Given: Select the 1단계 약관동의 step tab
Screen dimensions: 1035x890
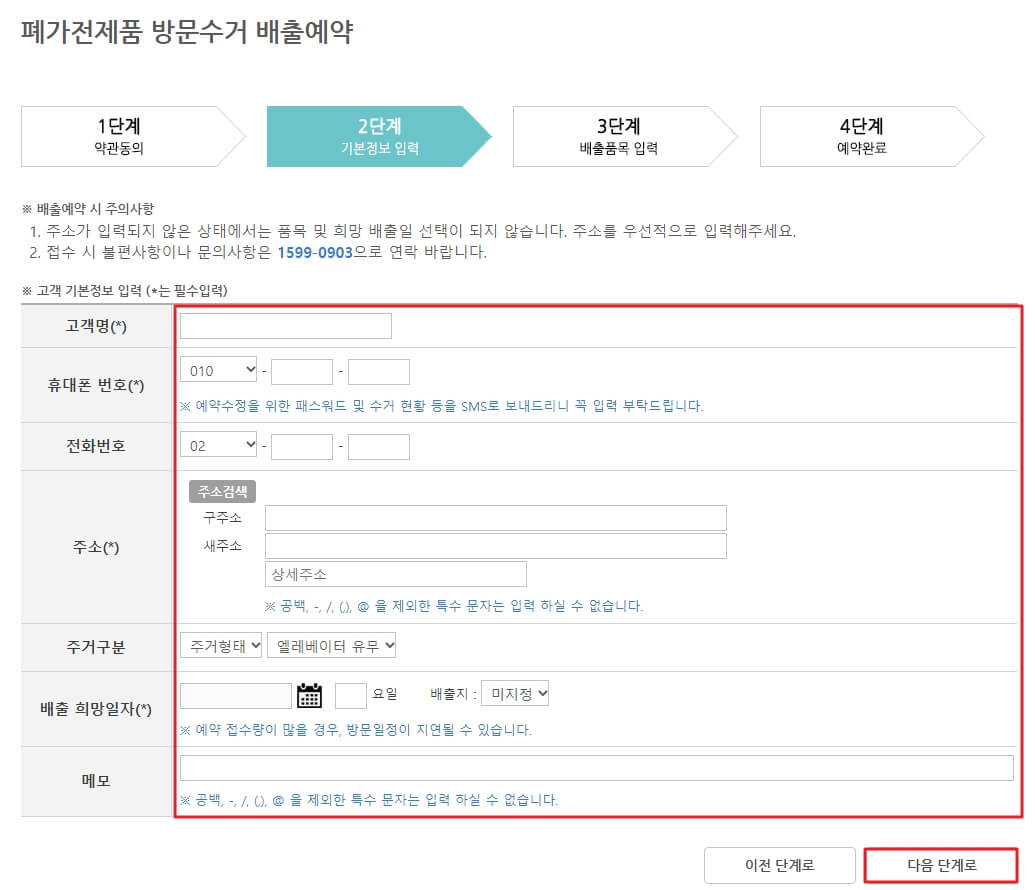Looking at the screenshot, I should 120,136.
